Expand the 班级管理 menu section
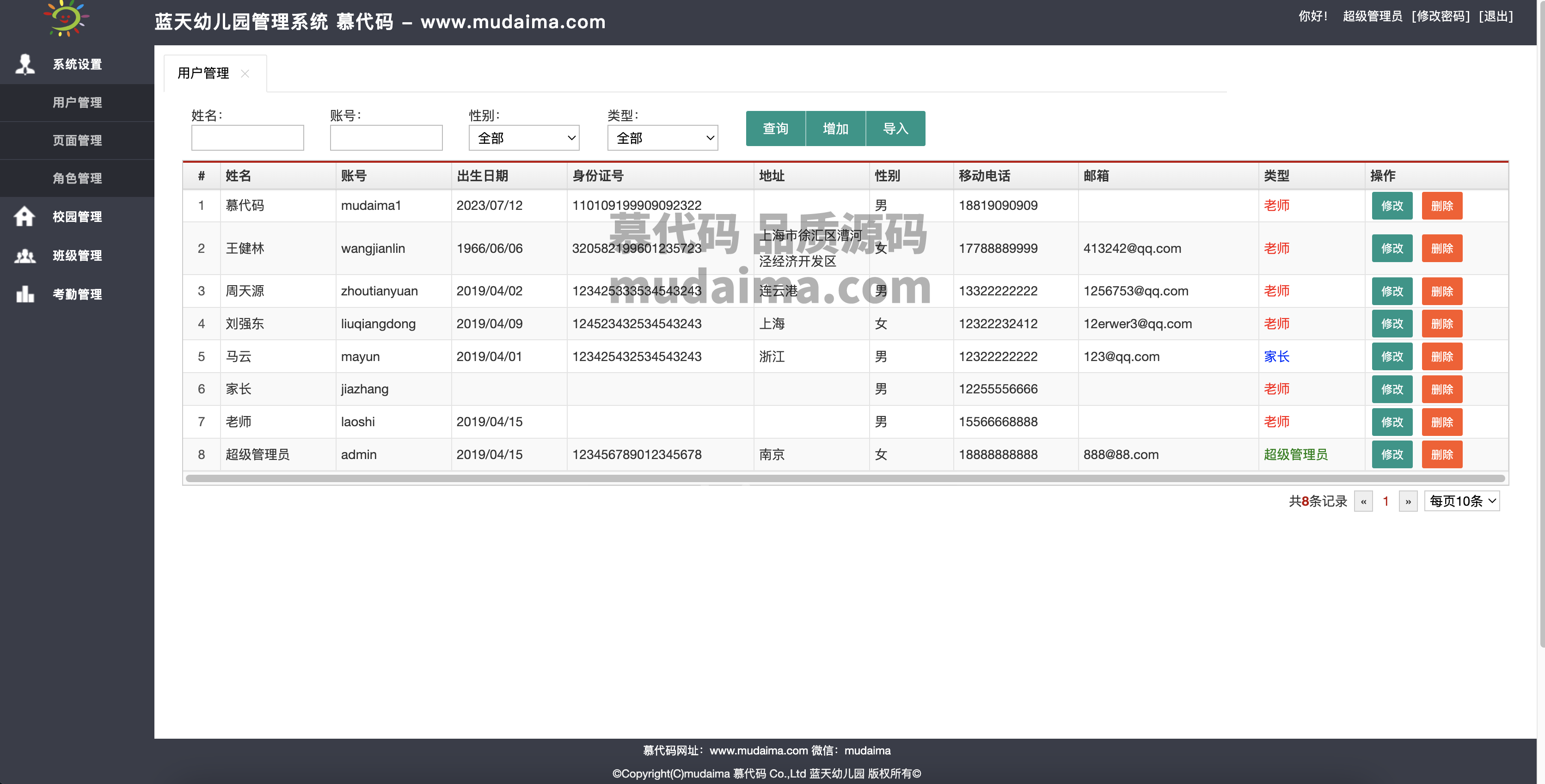This screenshot has width=1545, height=784. click(x=77, y=256)
